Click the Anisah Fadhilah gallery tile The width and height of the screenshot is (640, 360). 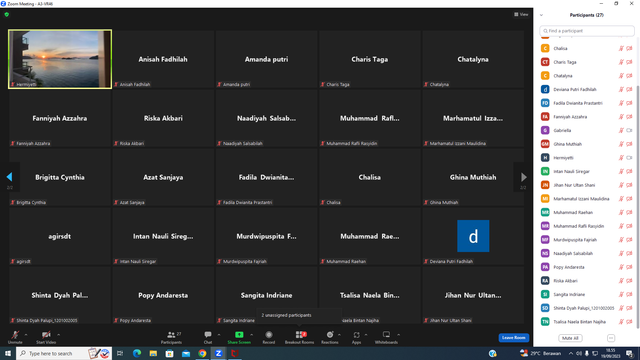coord(163,59)
